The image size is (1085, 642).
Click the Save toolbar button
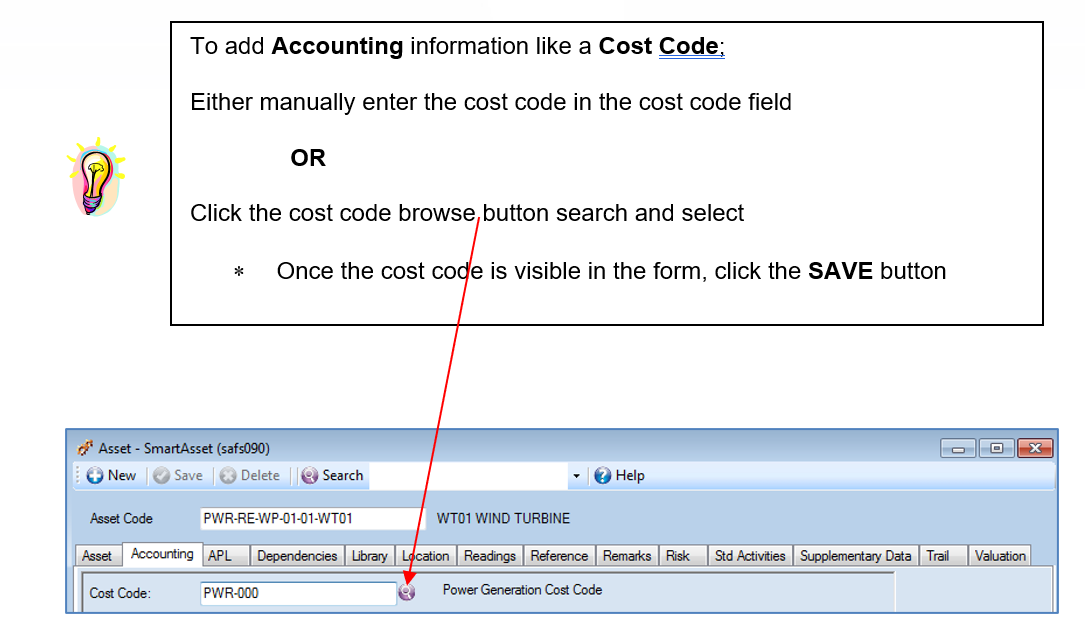click(x=179, y=476)
